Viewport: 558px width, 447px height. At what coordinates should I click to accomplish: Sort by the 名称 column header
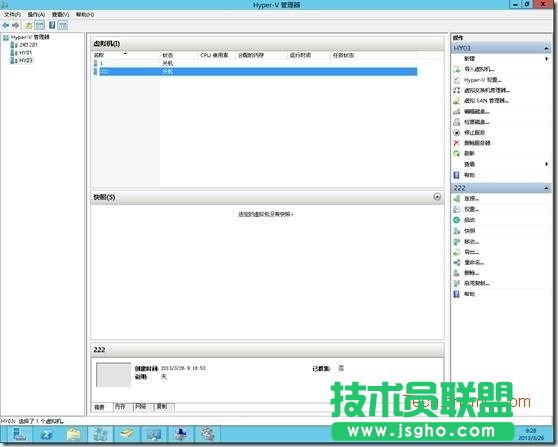125,55
